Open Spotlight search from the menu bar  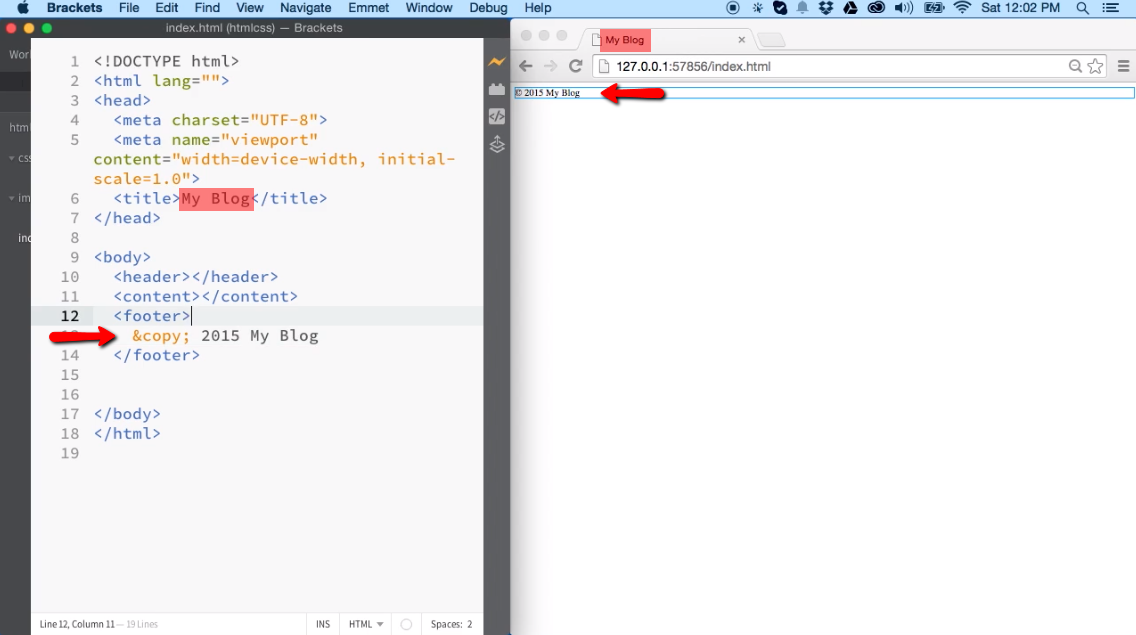coord(1082,8)
